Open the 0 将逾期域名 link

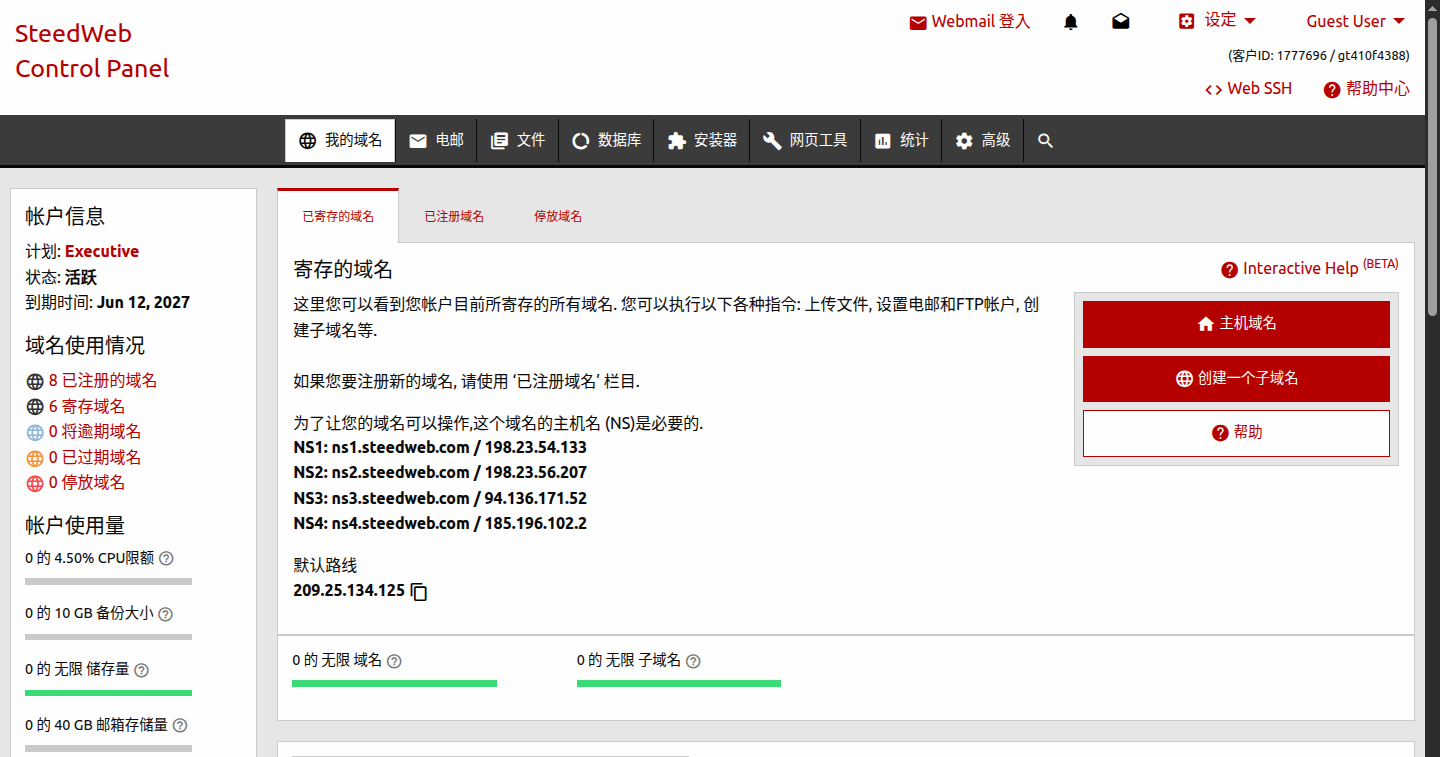point(95,432)
